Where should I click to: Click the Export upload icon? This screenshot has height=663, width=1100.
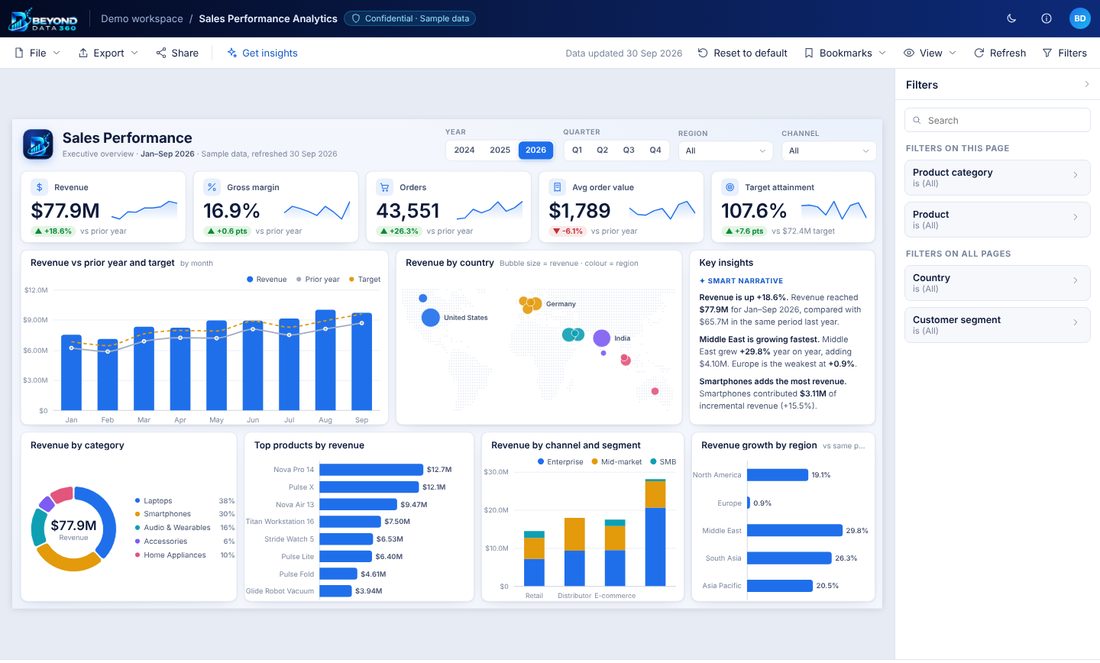(x=83, y=53)
